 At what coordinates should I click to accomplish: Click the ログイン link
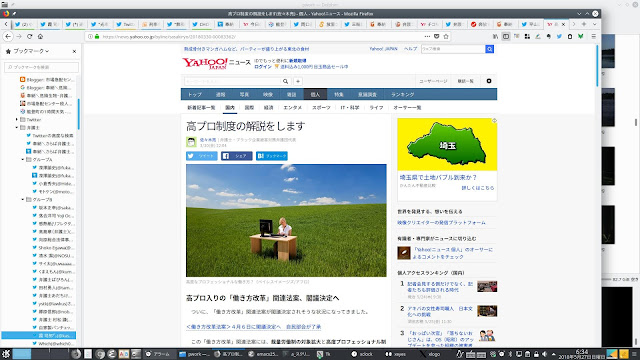point(262,67)
